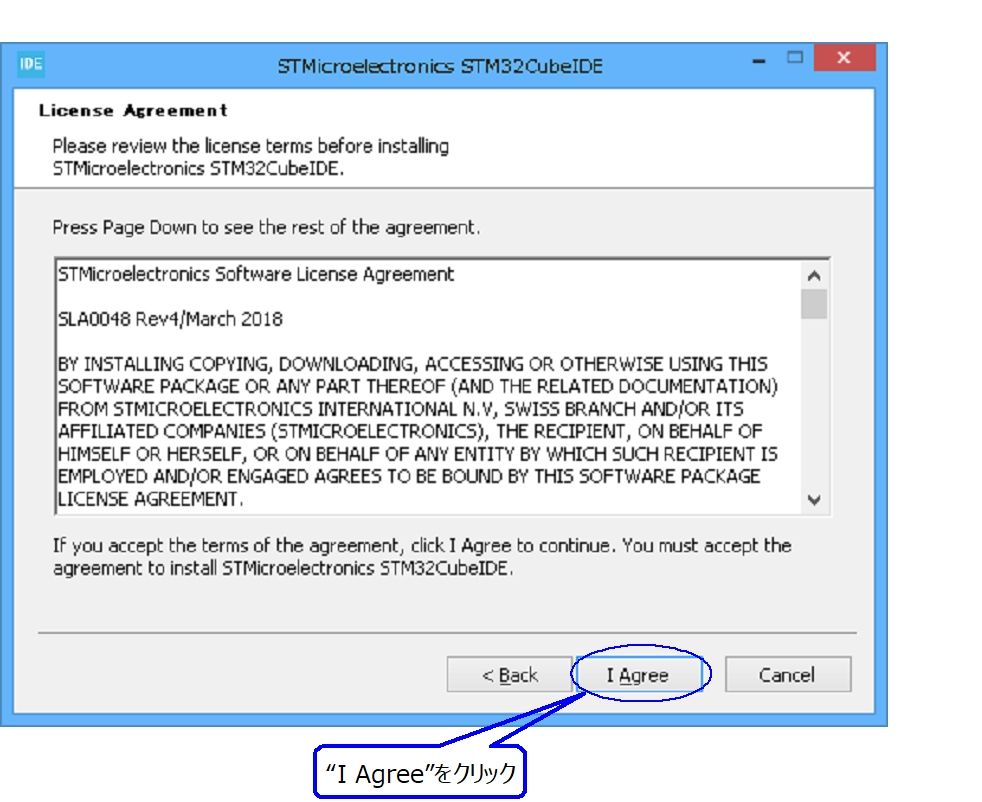Click the "License Agreement" heading
The image size is (982, 802).
[133, 110]
